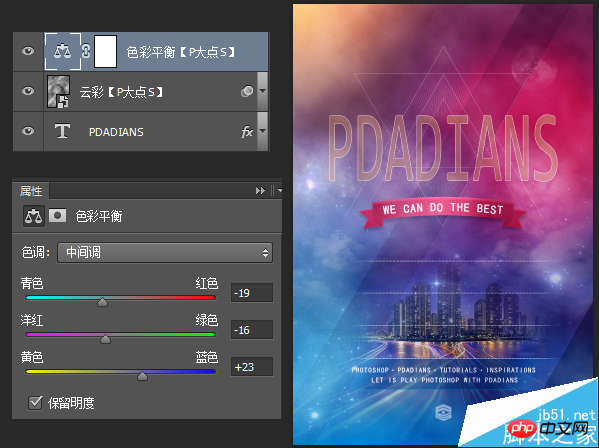
Task: Select the PDADIANS layer name
Action: click(x=116, y=132)
